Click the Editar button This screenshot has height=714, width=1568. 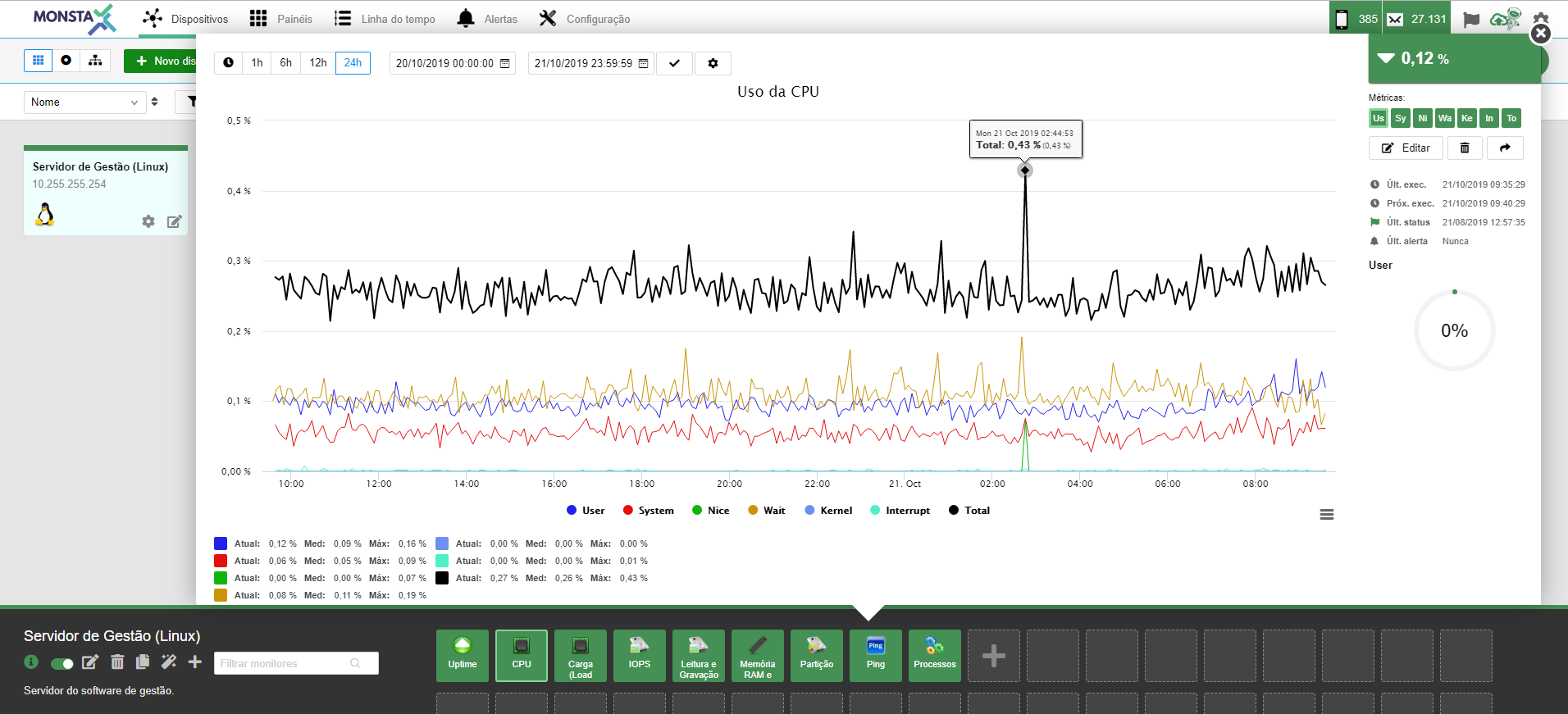[x=1406, y=148]
